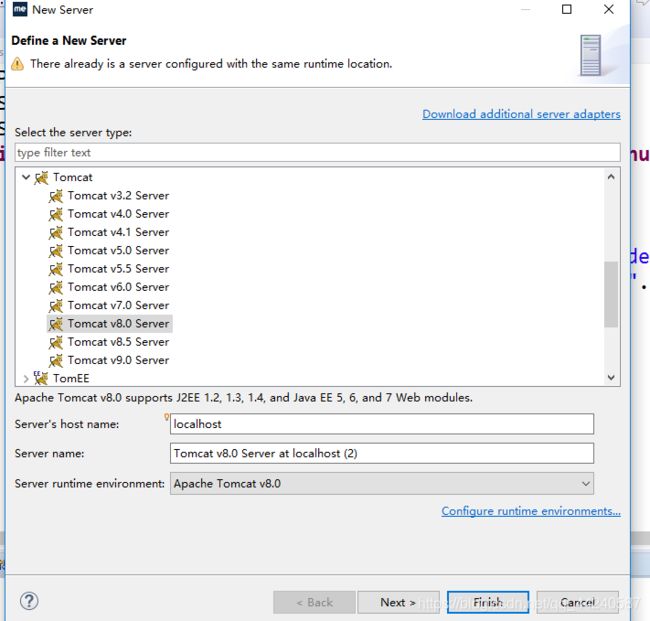Maximize the New Server dialog
Screen dimensions: 650x621
567,9
